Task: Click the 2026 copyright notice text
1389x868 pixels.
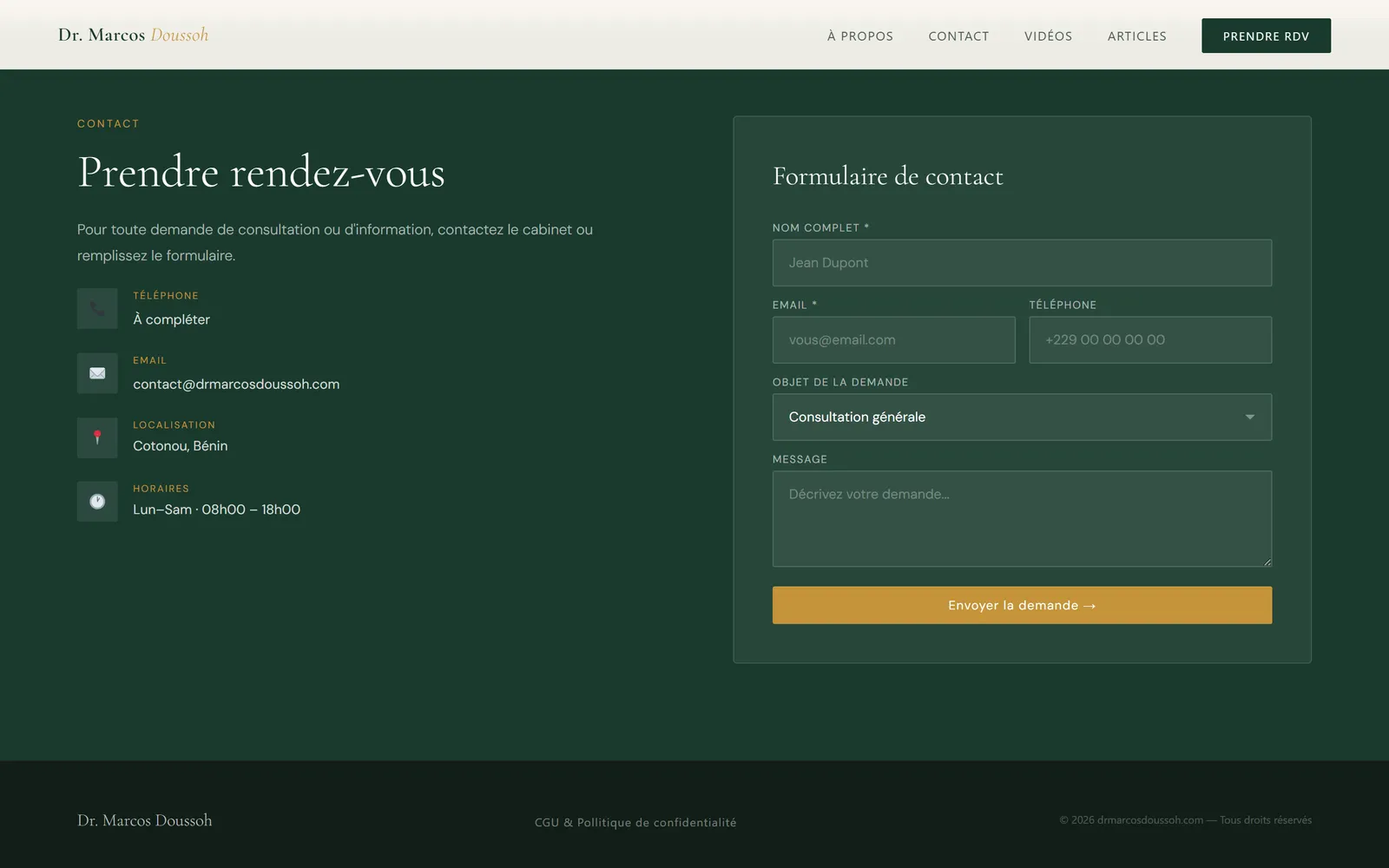Action: (x=1185, y=820)
